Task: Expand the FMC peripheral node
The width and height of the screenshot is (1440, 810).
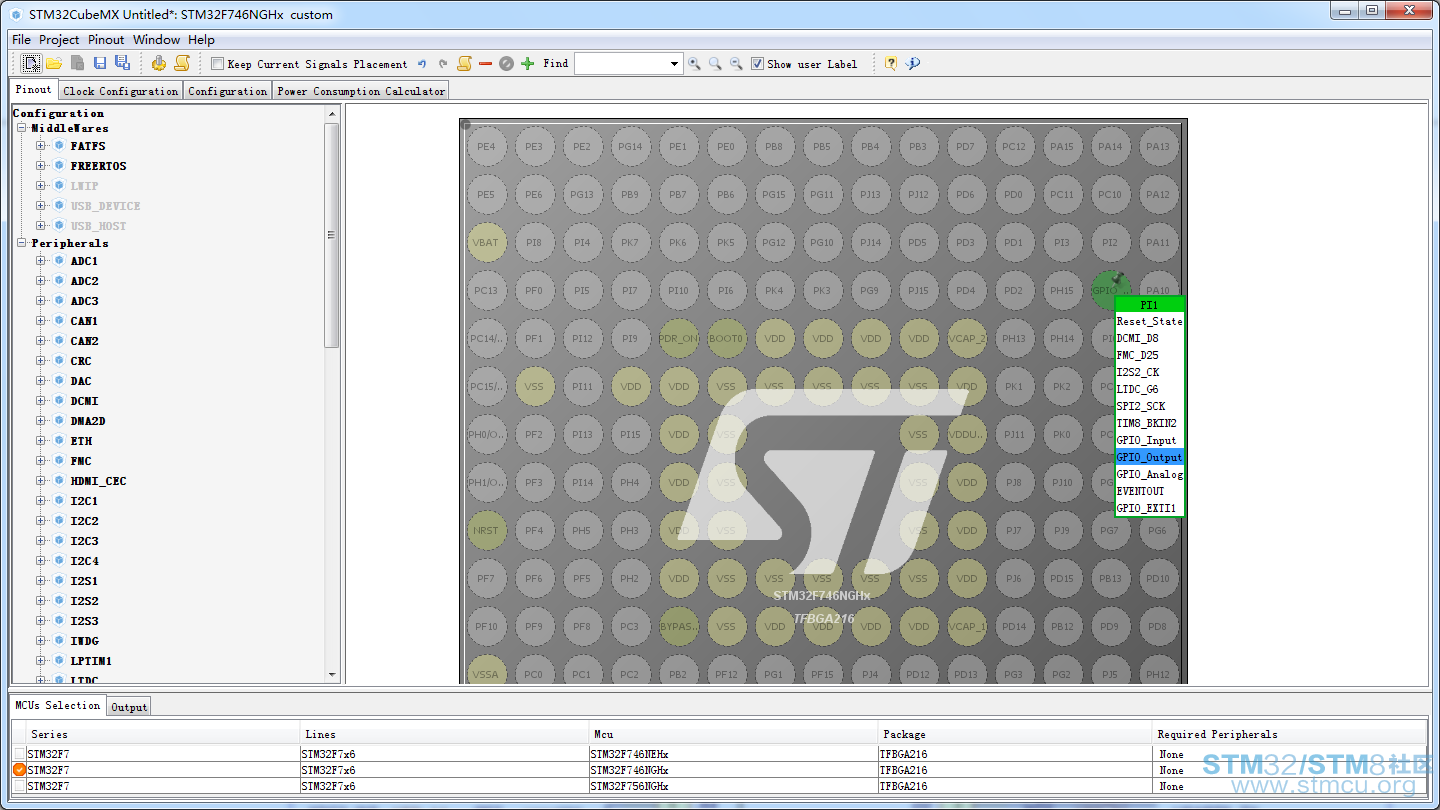Action: [41, 461]
